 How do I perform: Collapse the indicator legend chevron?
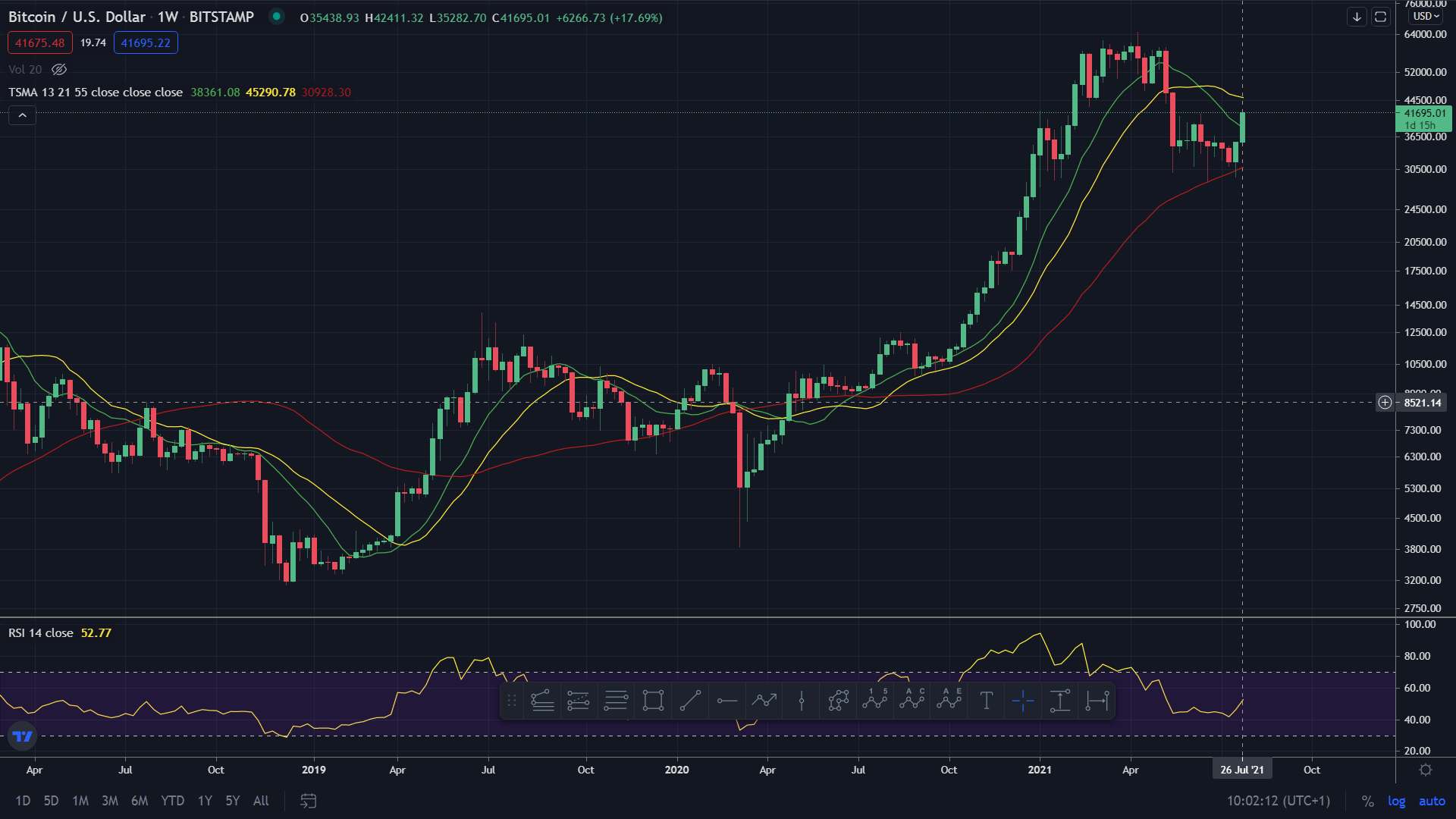22,115
